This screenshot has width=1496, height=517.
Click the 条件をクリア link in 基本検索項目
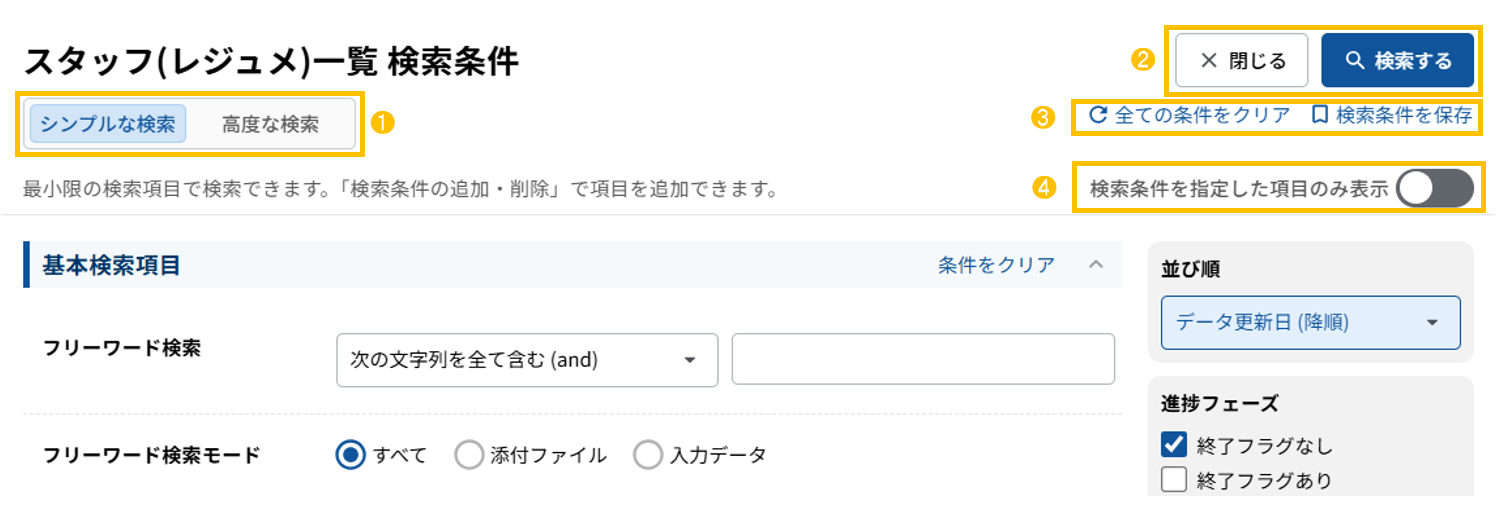(996, 265)
